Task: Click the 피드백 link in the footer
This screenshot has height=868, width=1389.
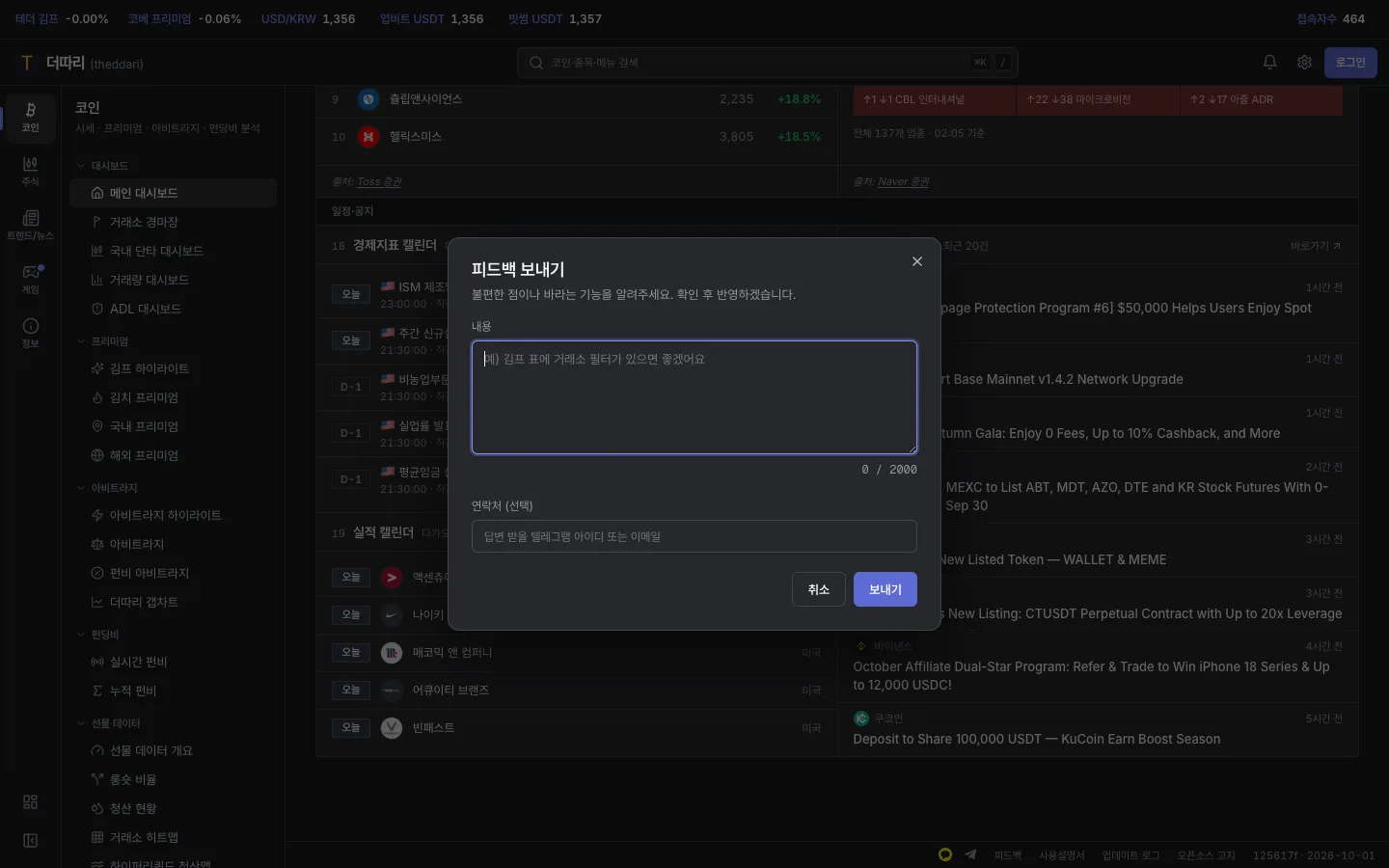Action: point(1008,855)
